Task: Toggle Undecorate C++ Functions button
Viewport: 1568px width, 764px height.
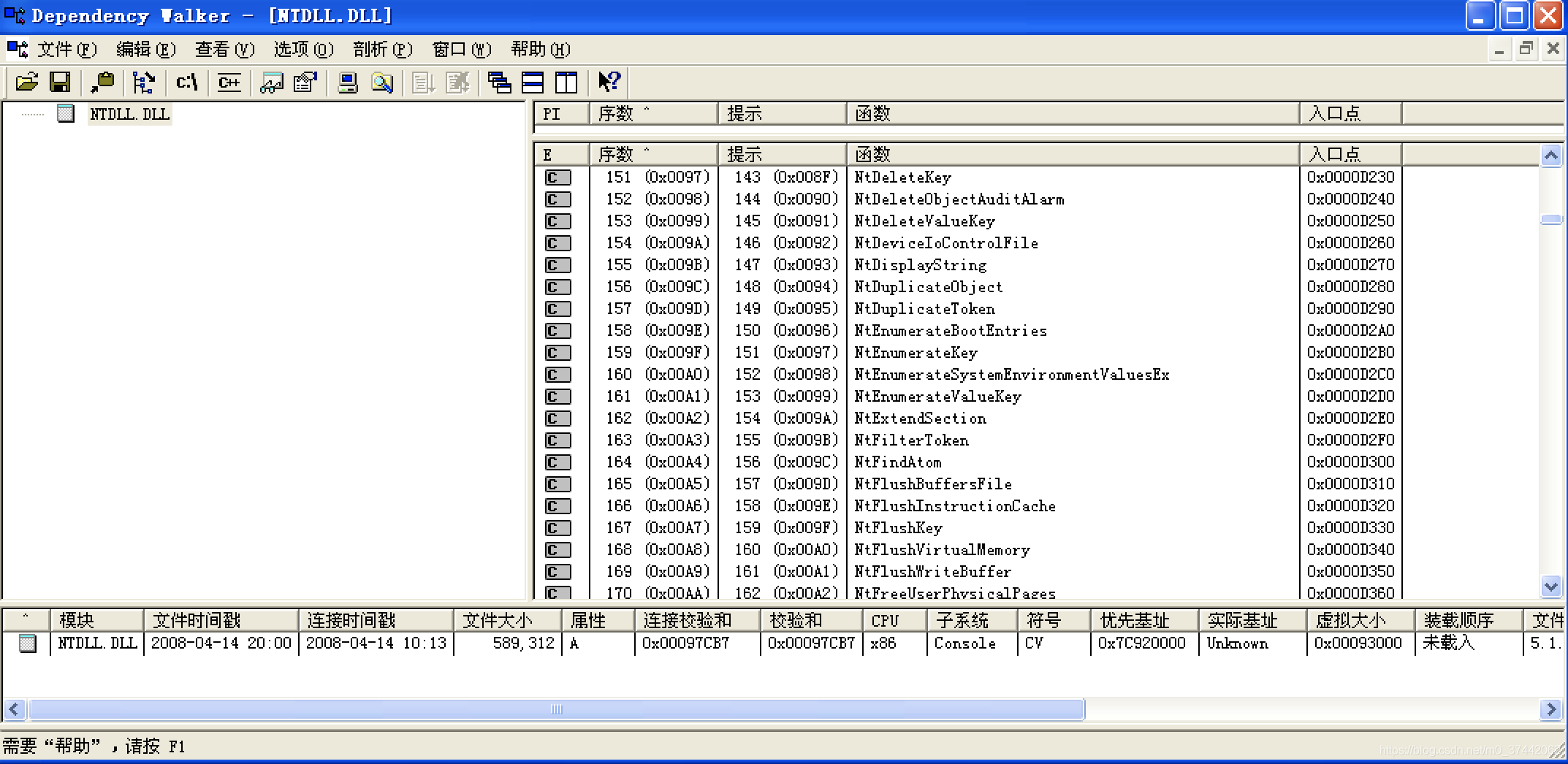Action: (229, 82)
